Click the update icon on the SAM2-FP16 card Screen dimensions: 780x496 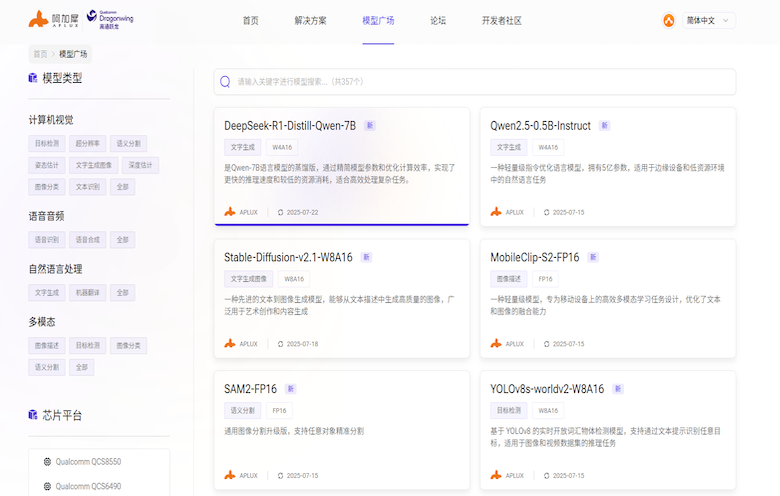[281, 476]
